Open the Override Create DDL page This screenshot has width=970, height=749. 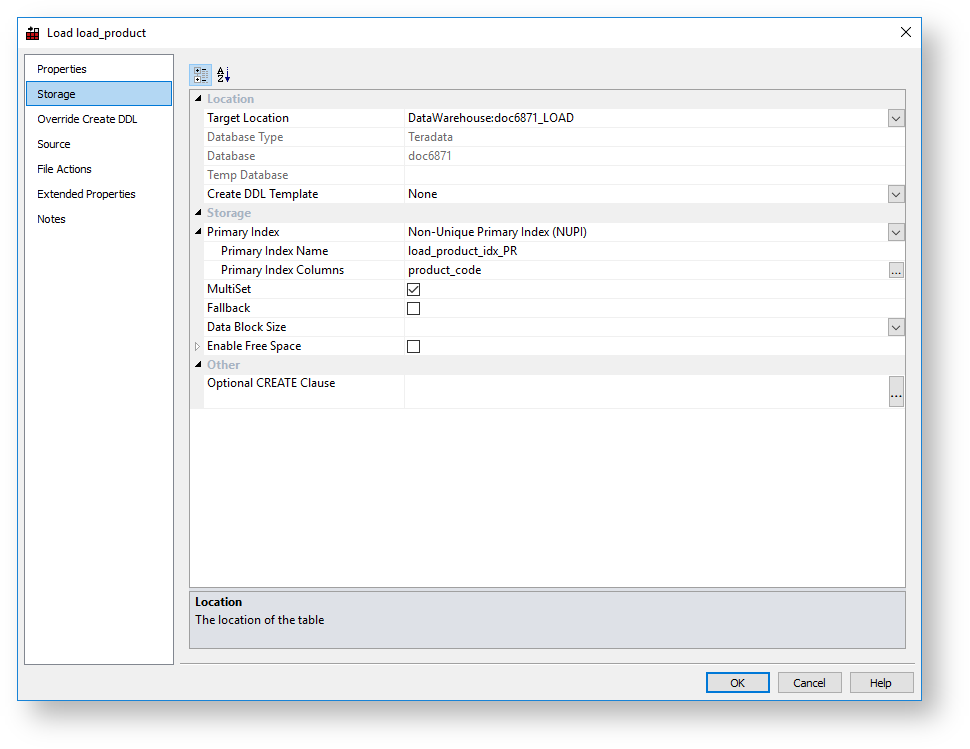(99, 119)
